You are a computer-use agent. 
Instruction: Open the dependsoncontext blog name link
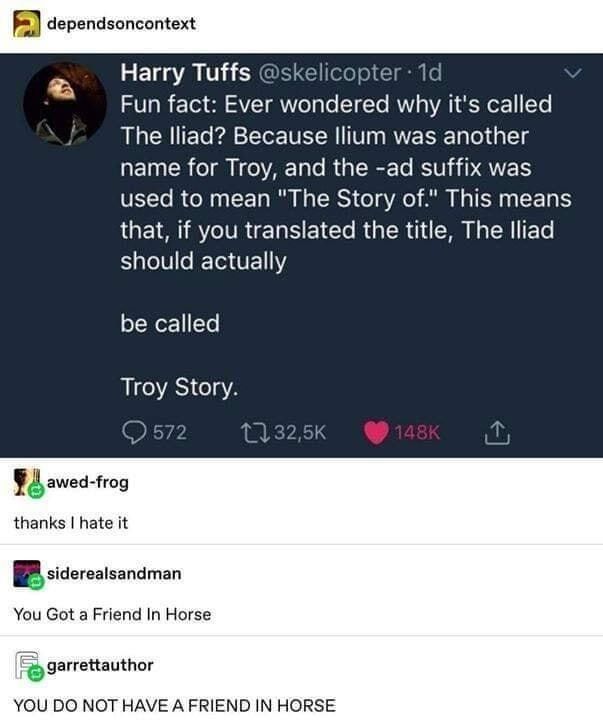click(121, 24)
